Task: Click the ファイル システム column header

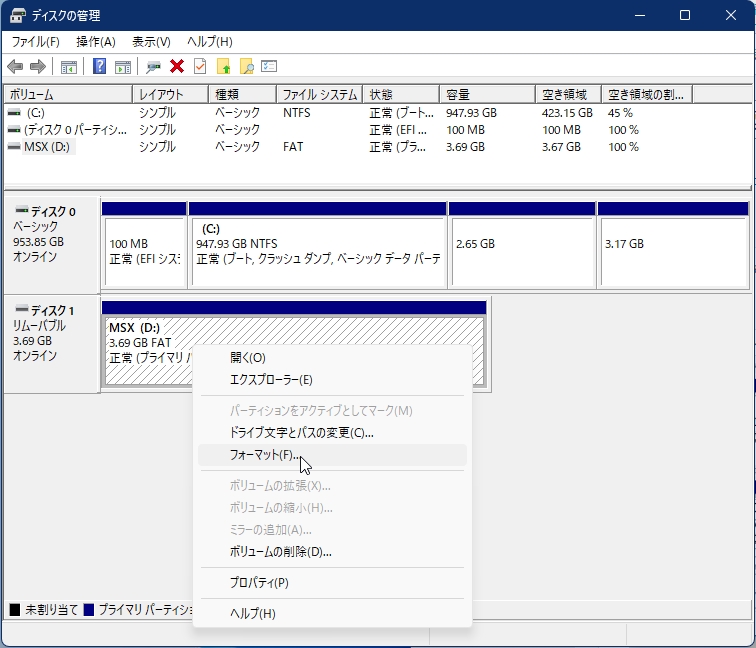Action: coord(319,94)
